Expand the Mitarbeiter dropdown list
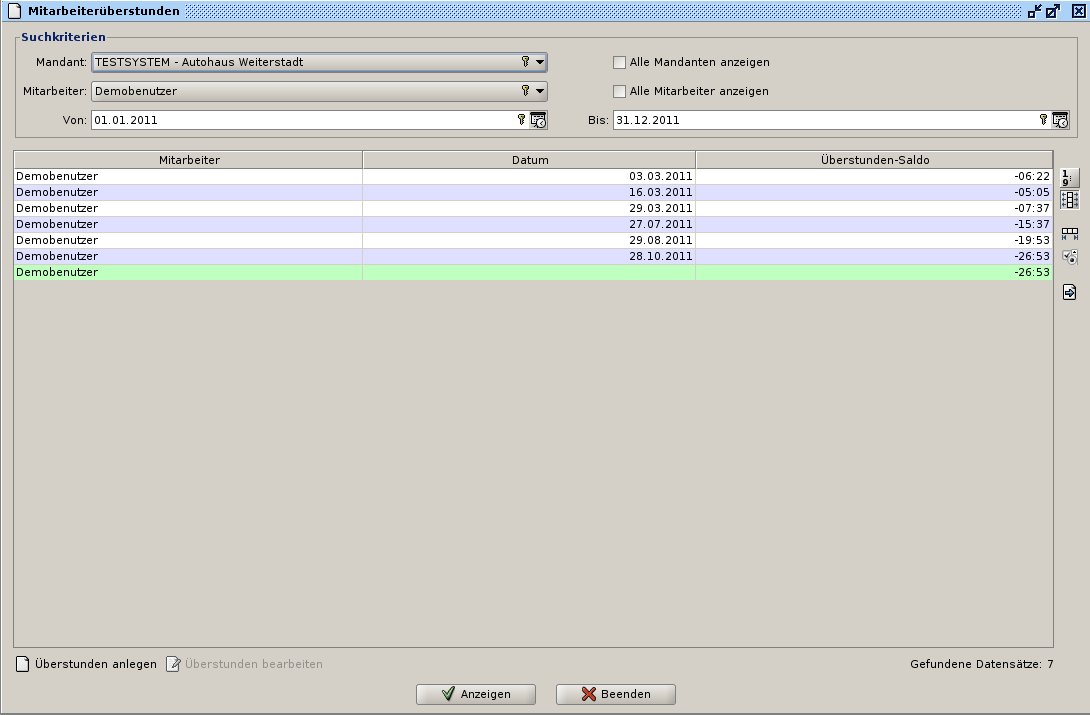This screenshot has width=1090, height=715. click(x=540, y=91)
